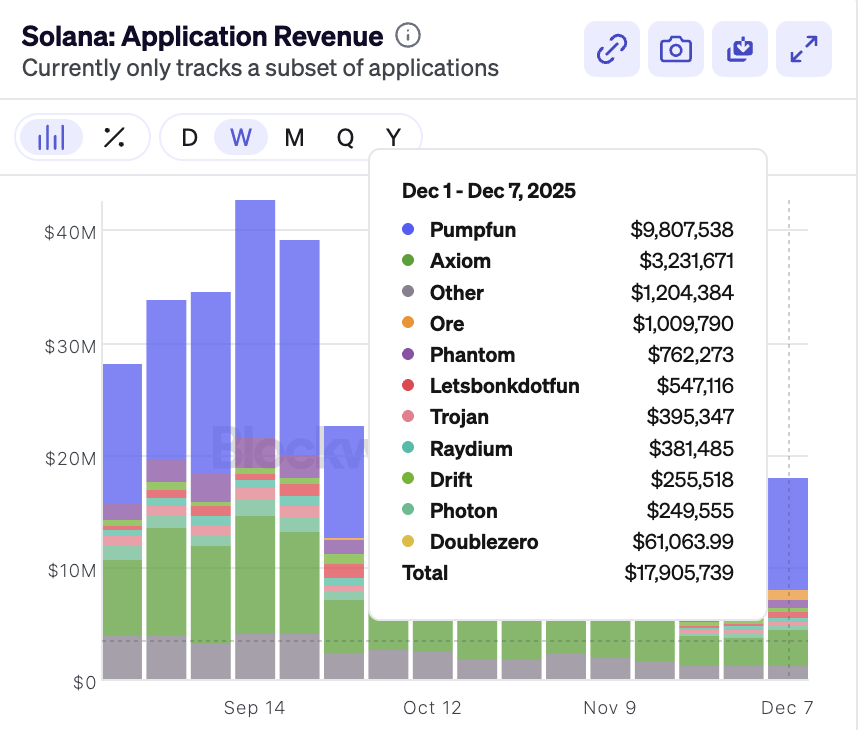Click the '$10M' y-axis label

coord(72,570)
